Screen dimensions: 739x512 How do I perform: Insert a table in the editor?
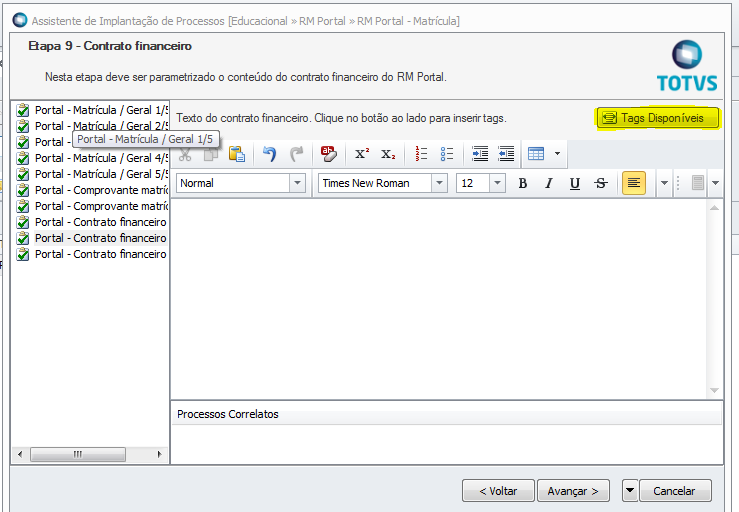(536, 154)
